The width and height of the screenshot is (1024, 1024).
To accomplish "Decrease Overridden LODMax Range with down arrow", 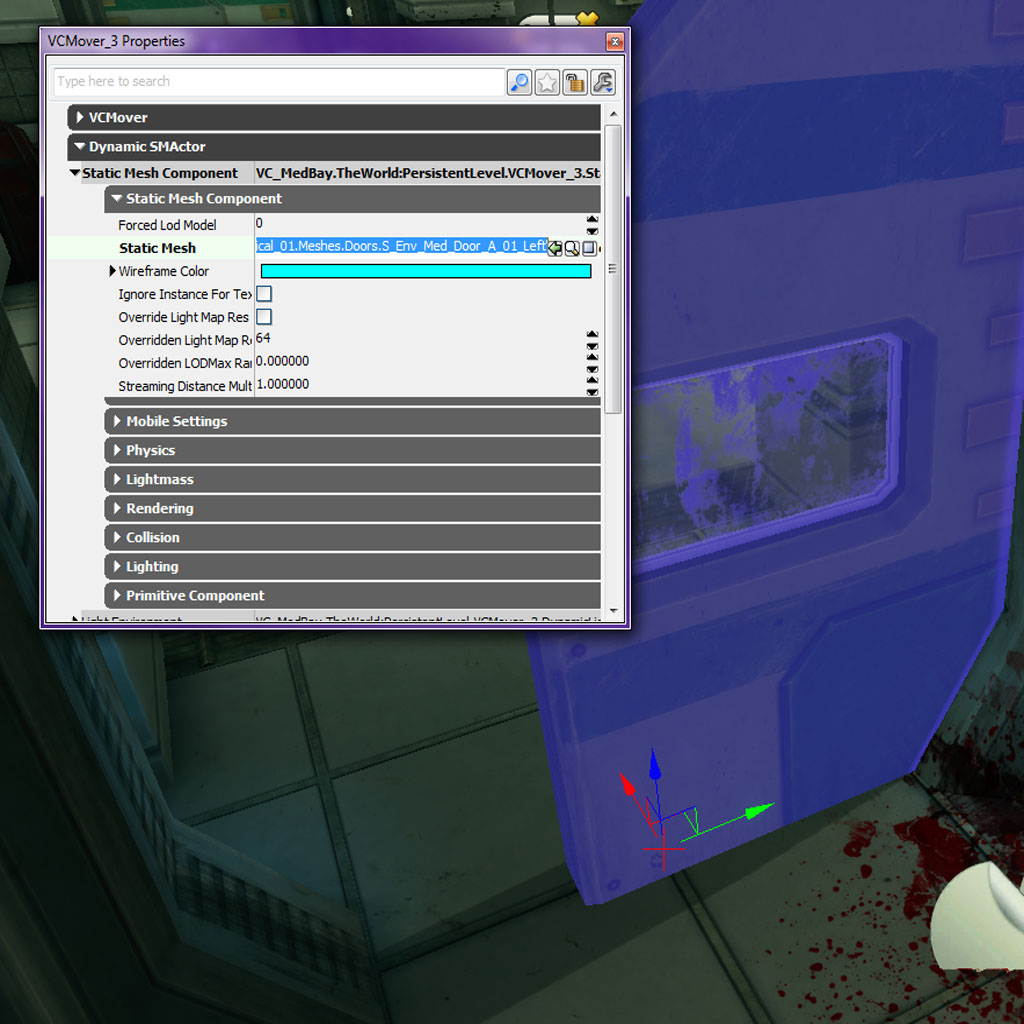I will 592,368.
